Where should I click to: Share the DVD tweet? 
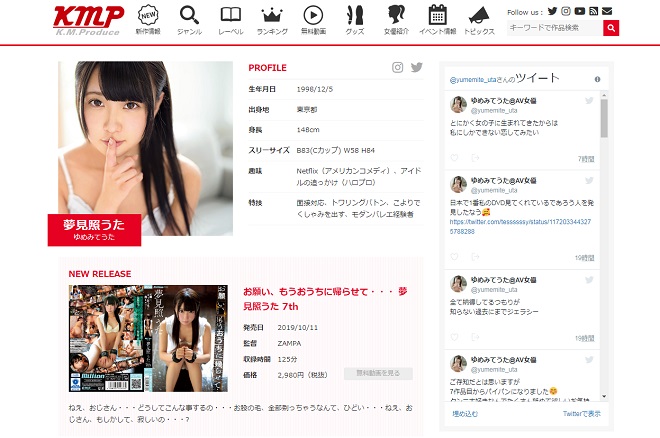(475, 257)
